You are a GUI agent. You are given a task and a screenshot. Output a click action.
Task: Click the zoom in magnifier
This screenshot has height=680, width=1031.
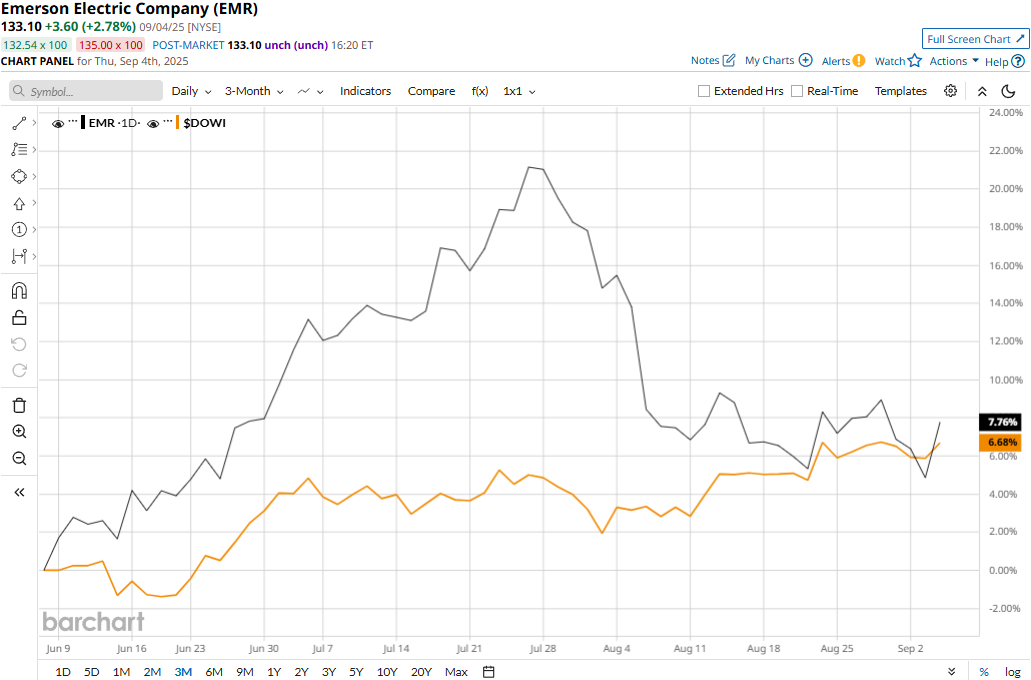[19, 431]
